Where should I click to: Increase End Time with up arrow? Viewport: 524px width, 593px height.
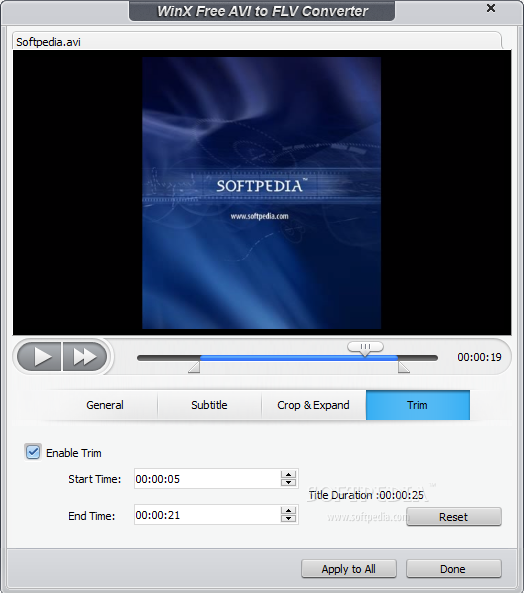tap(288, 511)
